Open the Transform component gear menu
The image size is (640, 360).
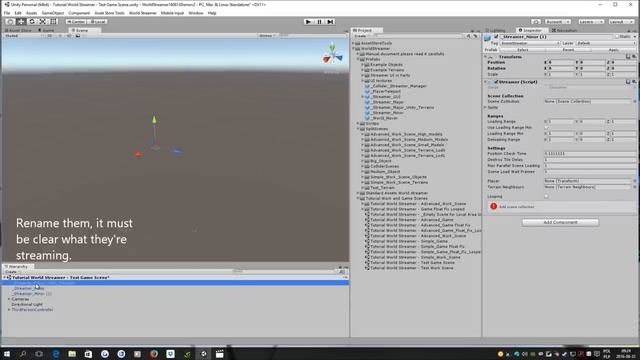(634, 57)
